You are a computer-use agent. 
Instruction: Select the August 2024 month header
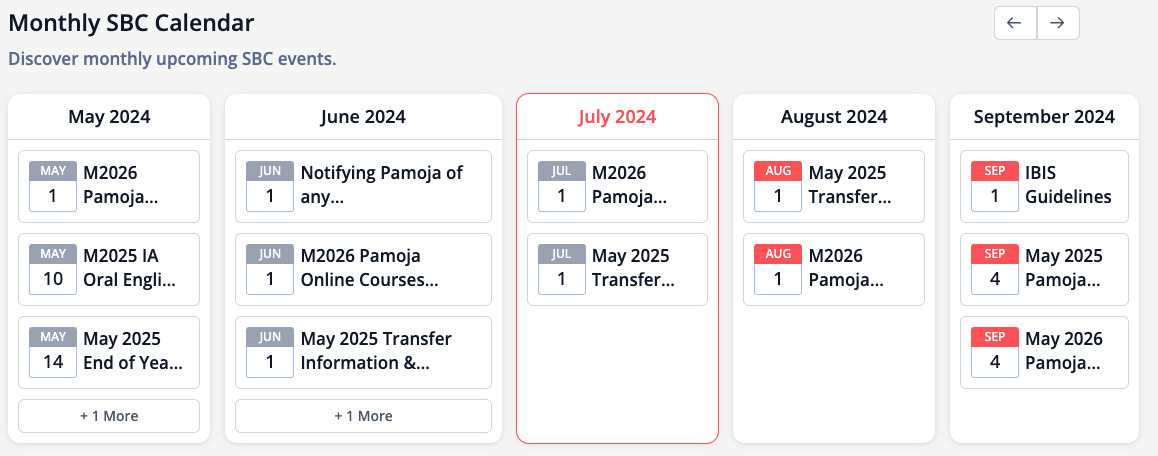834,117
